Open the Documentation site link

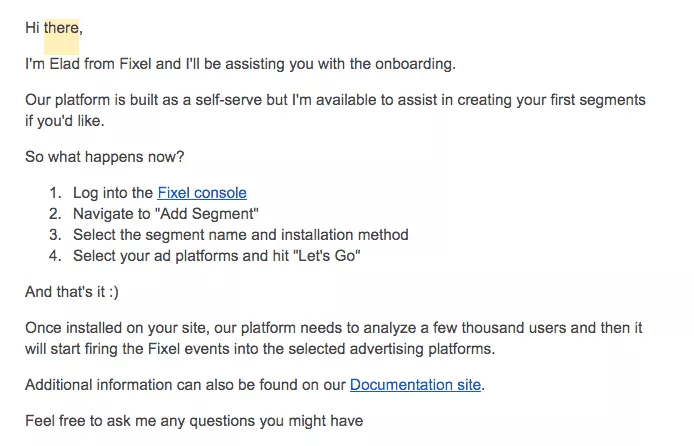click(415, 385)
